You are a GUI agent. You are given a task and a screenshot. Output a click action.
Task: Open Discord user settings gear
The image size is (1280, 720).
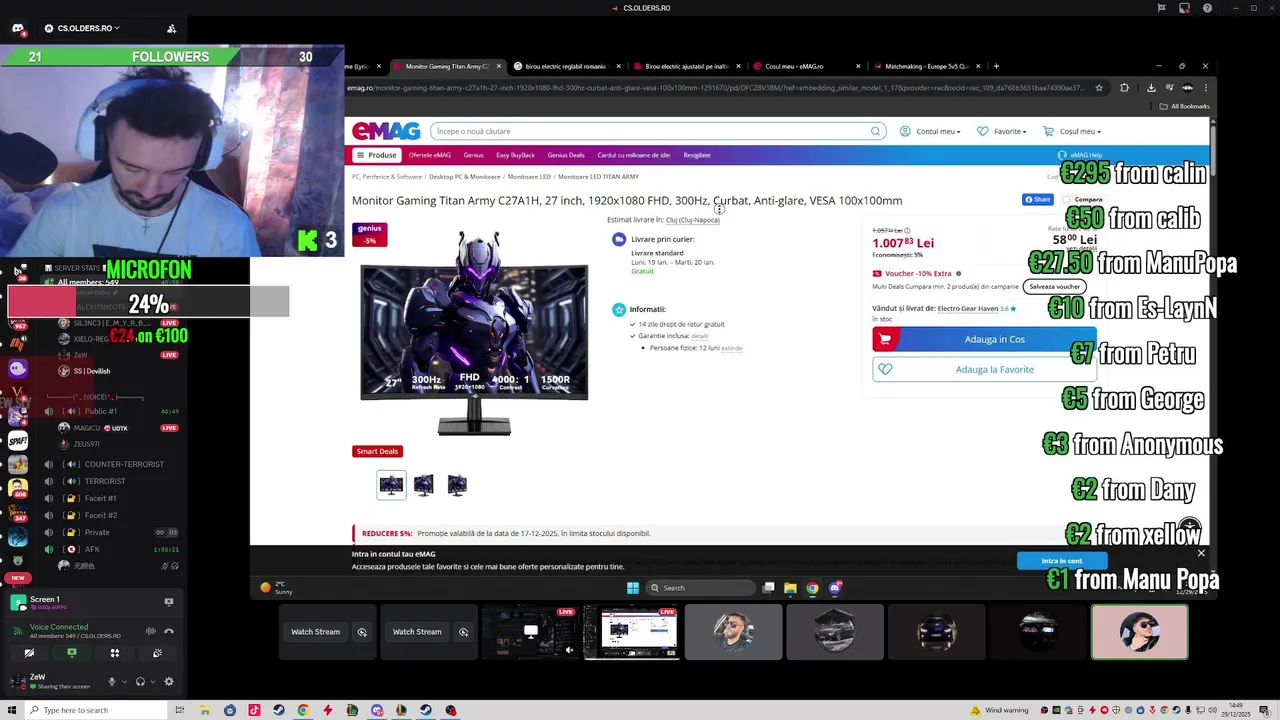(169, 682)
